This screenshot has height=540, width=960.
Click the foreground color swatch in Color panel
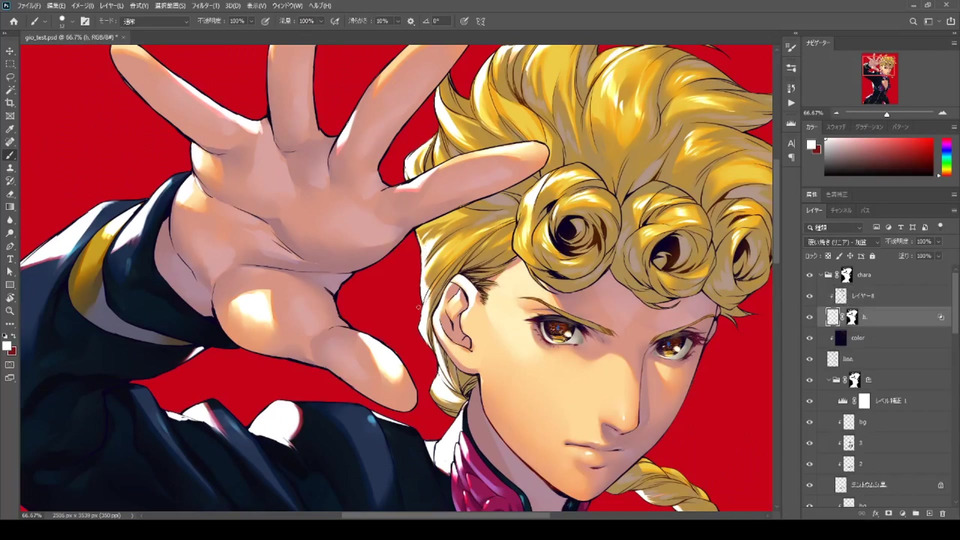[x=811, y=144]
